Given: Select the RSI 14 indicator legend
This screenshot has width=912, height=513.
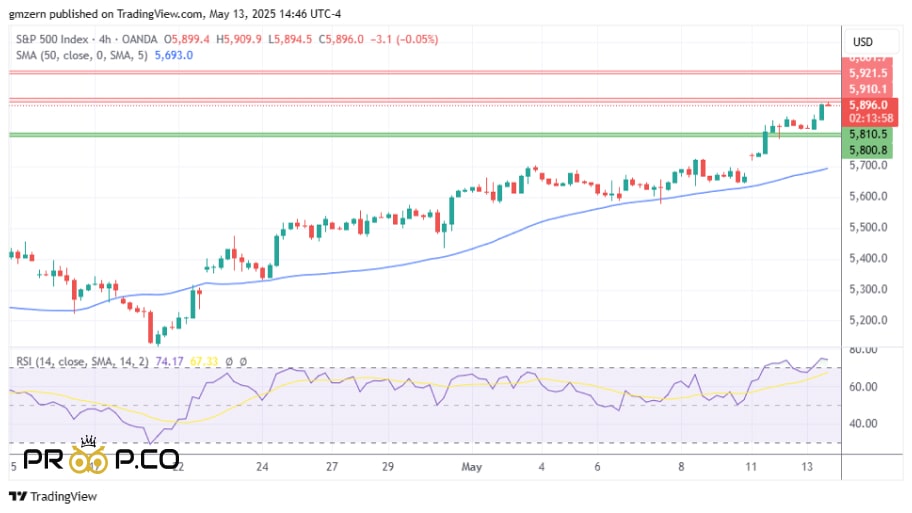Looking at the screenshot, I should pos(74,360).
